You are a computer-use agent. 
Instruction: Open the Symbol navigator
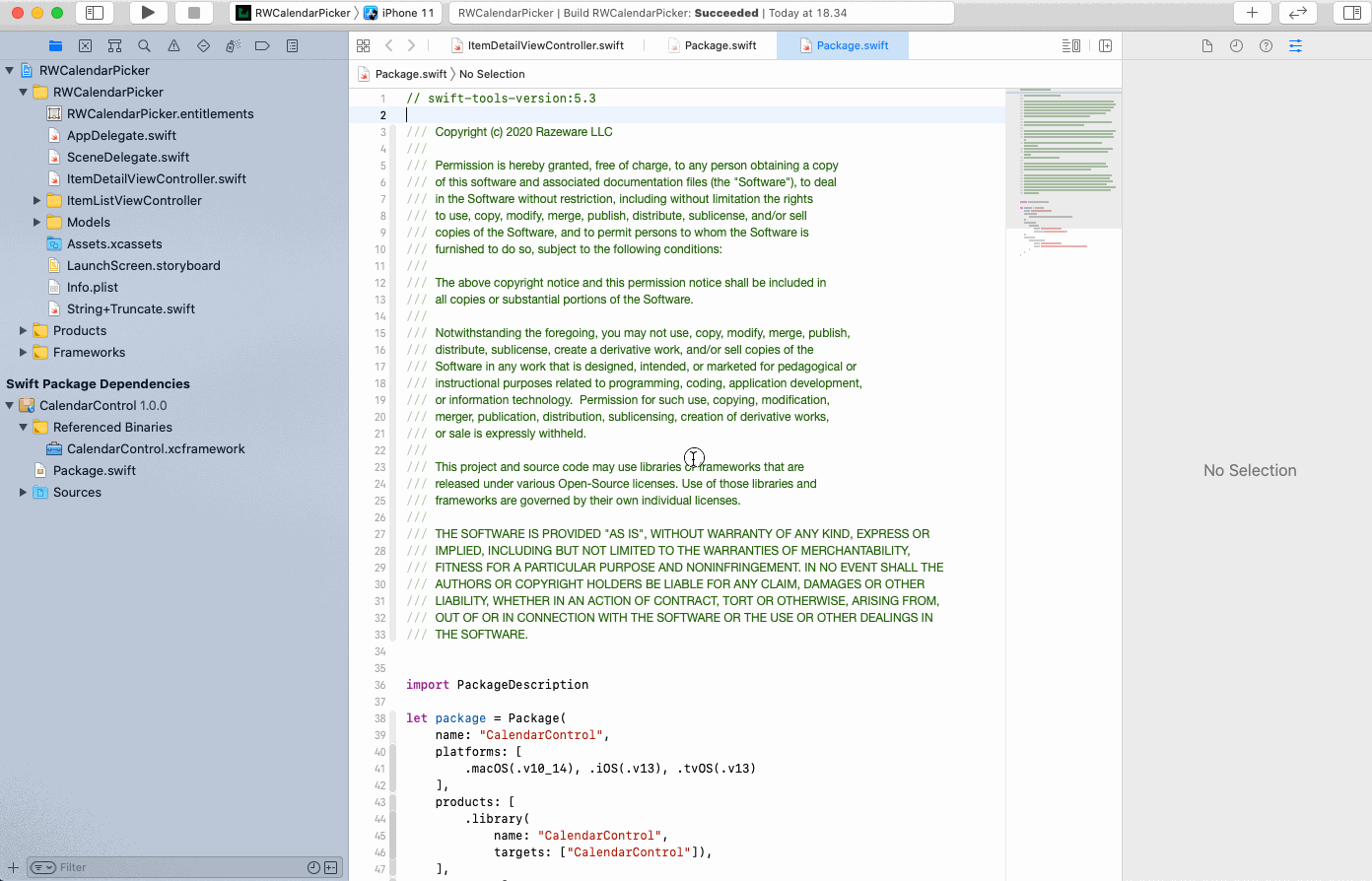[114, 45]
